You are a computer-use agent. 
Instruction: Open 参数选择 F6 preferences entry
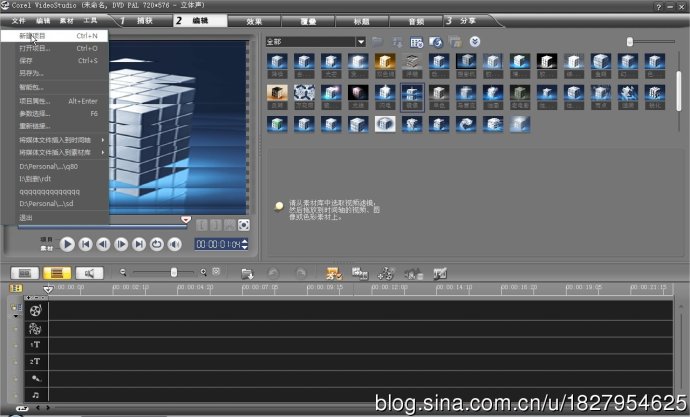coord(55,113)
